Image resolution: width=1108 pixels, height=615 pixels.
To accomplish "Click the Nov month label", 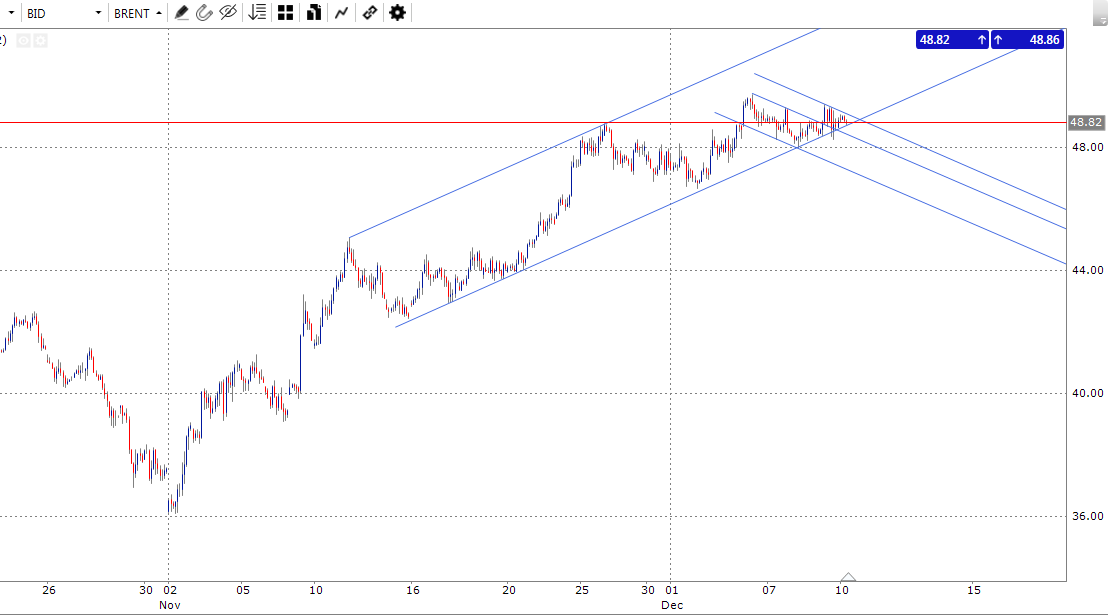I will tap(170, 605).
